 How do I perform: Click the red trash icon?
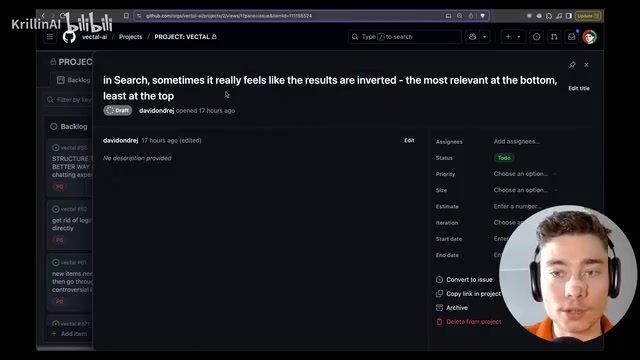pos(439,322)
